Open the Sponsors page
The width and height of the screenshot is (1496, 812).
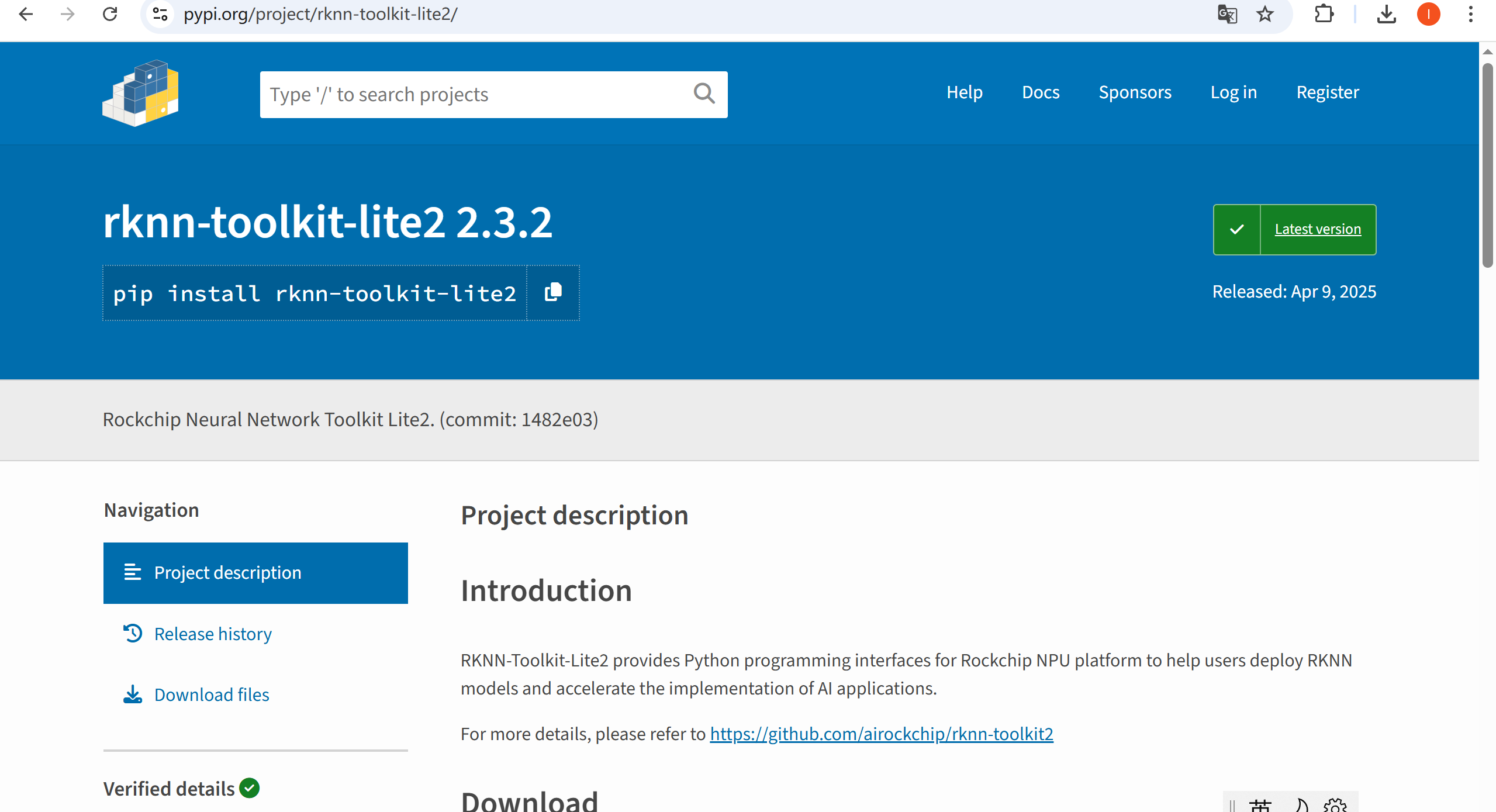tap(1135, 92)
